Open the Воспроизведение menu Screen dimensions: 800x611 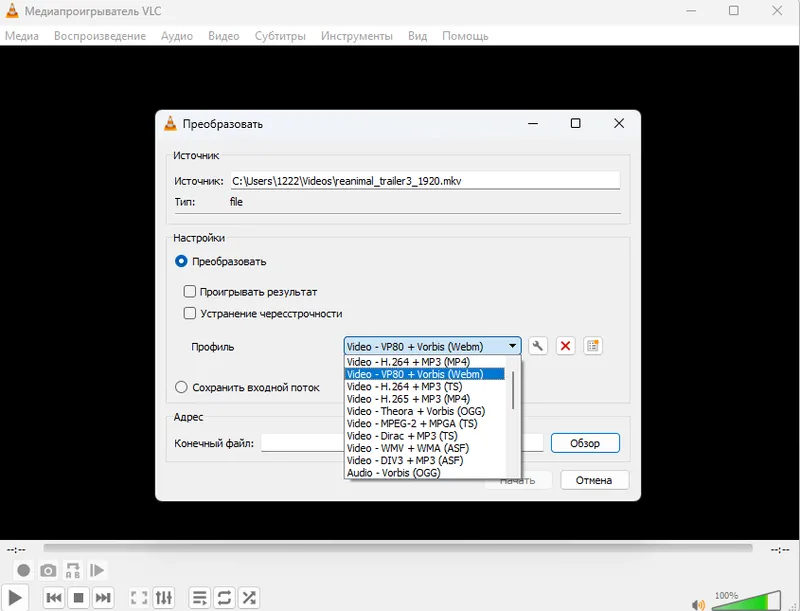pyautogui.click(x=100, y=36)
